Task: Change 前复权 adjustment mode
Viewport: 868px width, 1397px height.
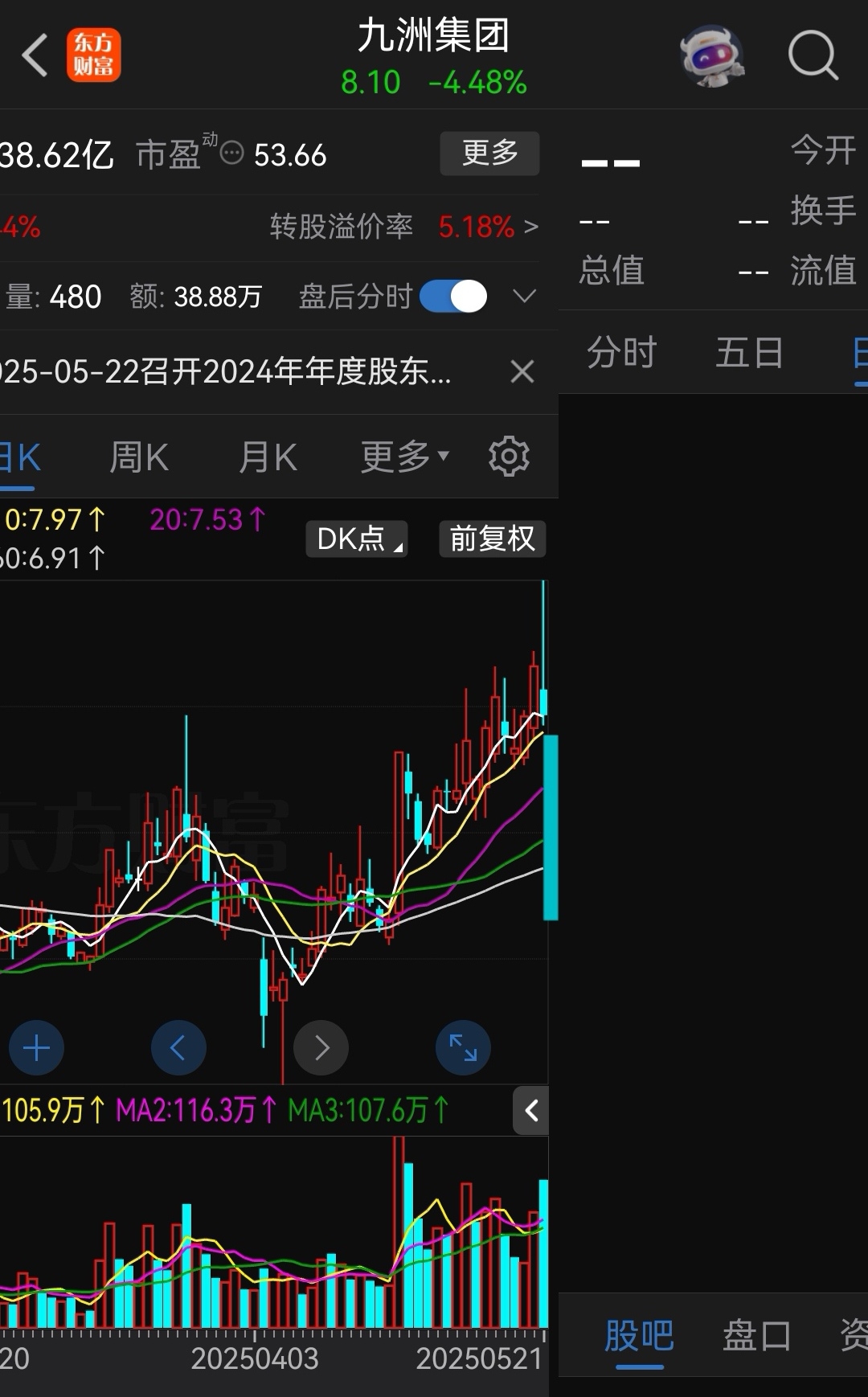Action: [492, 539]
